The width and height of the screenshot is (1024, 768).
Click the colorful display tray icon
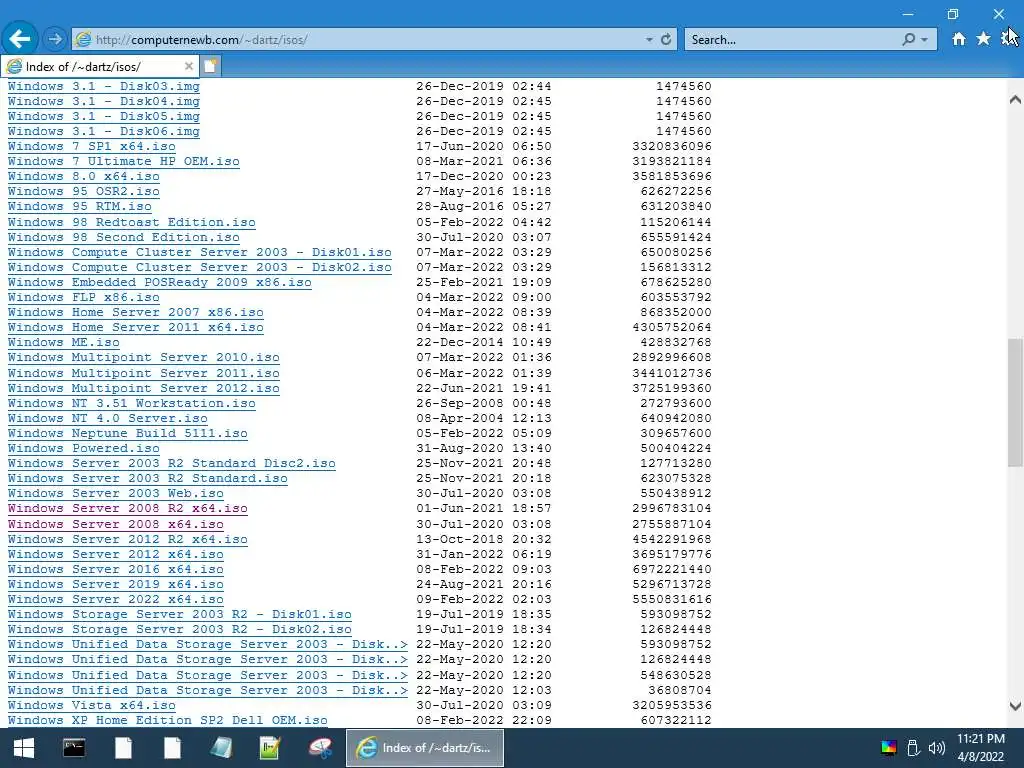point(889,748)
